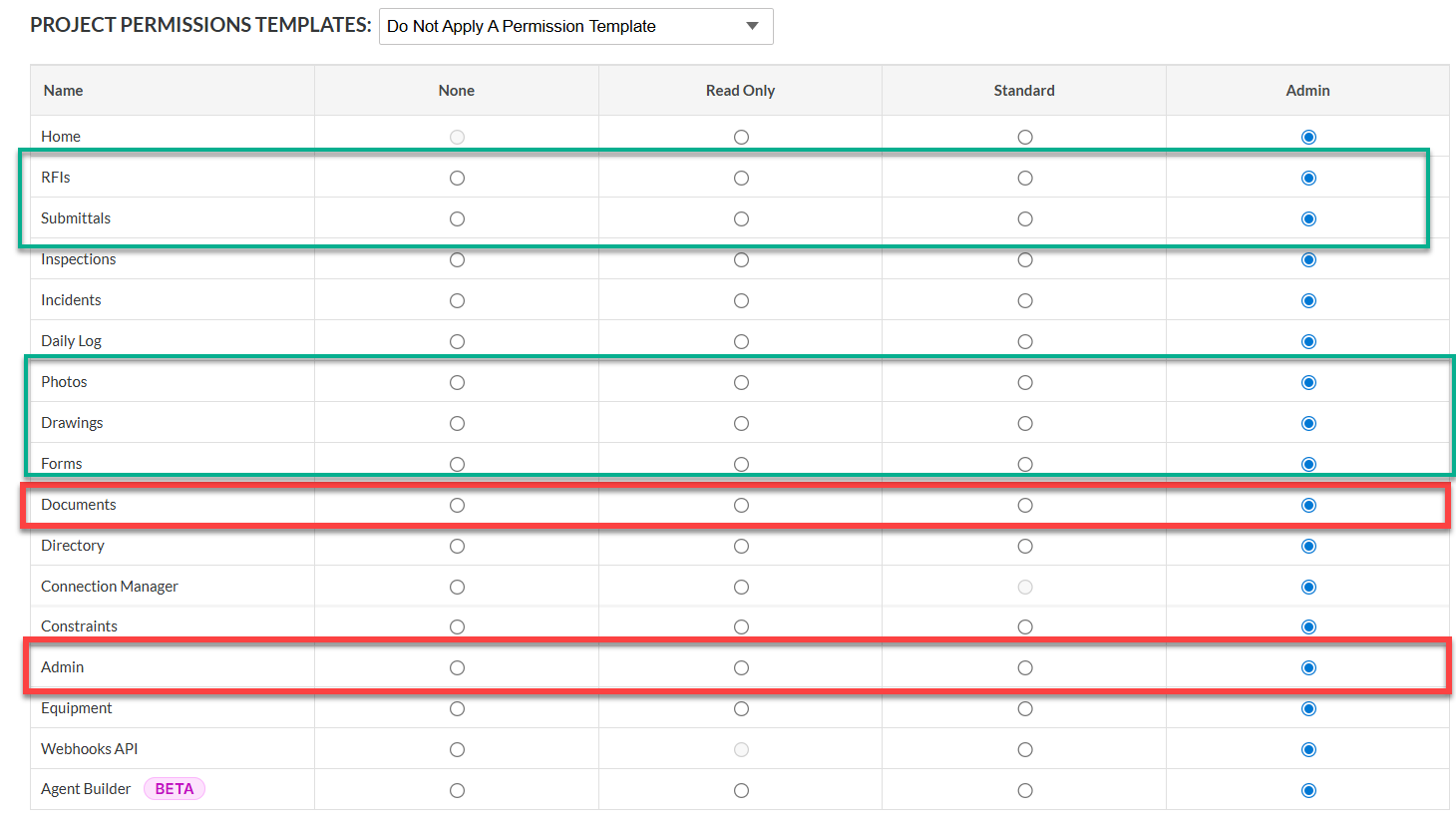Set Incidents to None

click(457, 301)
